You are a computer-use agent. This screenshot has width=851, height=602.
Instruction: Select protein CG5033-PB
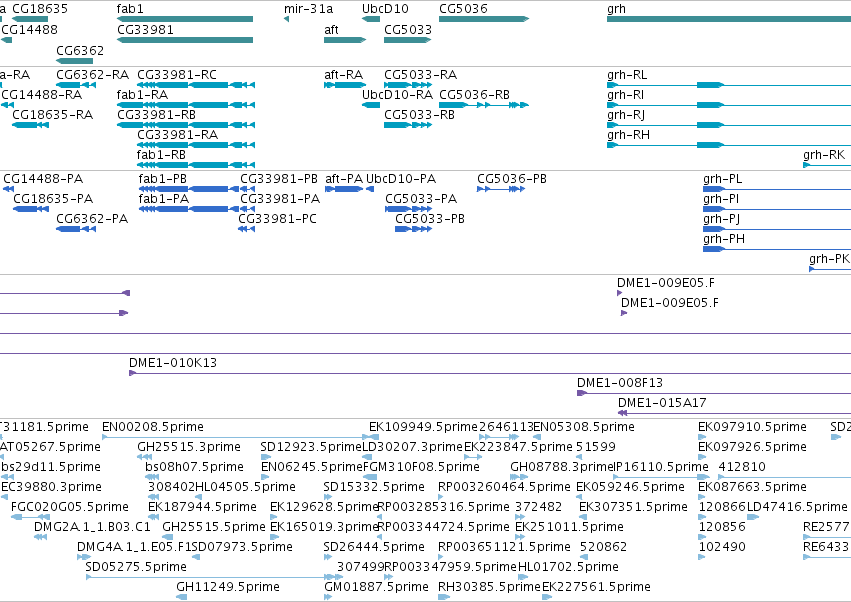pyautogui.click(x=414, y=229)
